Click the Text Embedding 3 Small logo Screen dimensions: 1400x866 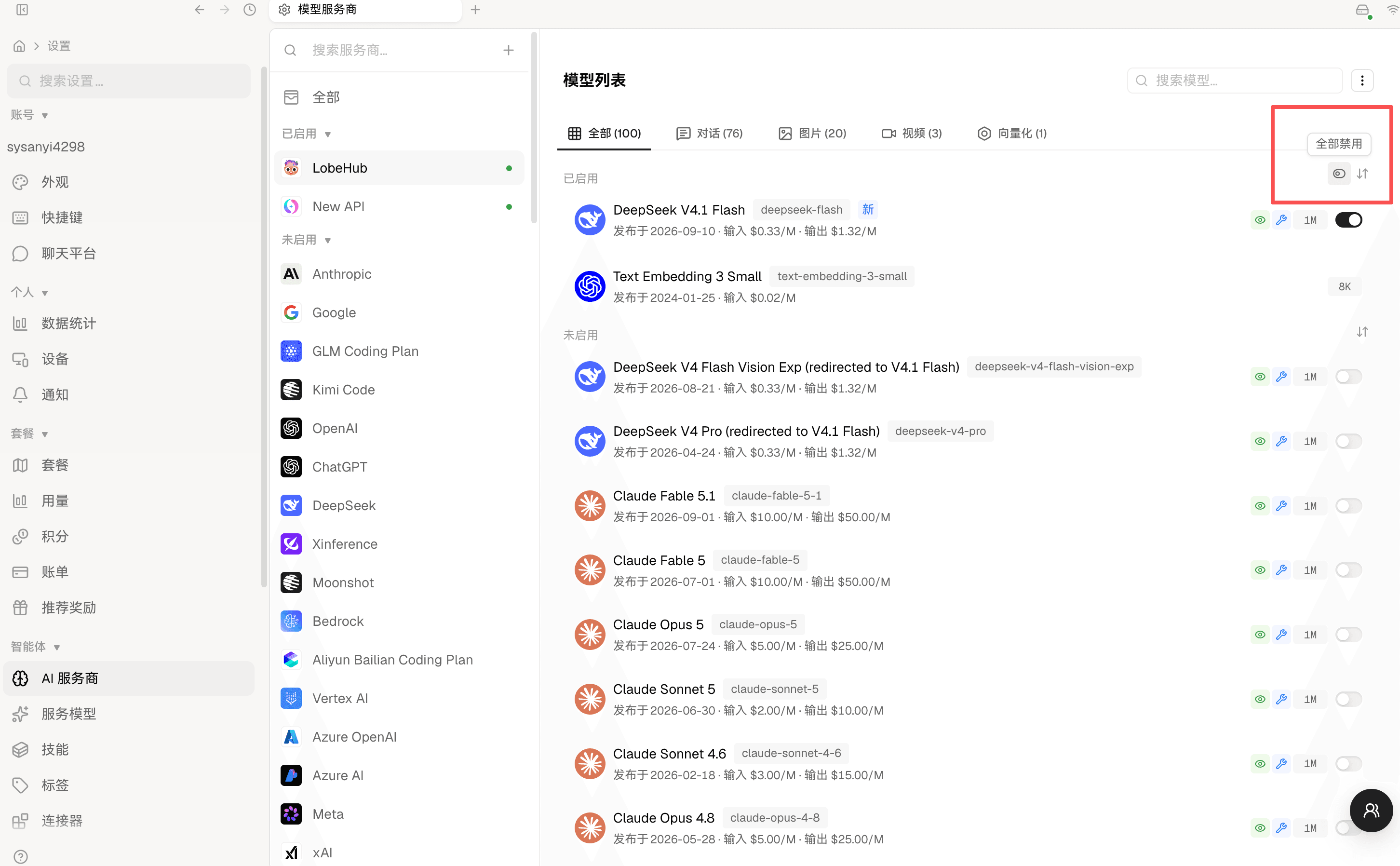[x=590, y=286]
